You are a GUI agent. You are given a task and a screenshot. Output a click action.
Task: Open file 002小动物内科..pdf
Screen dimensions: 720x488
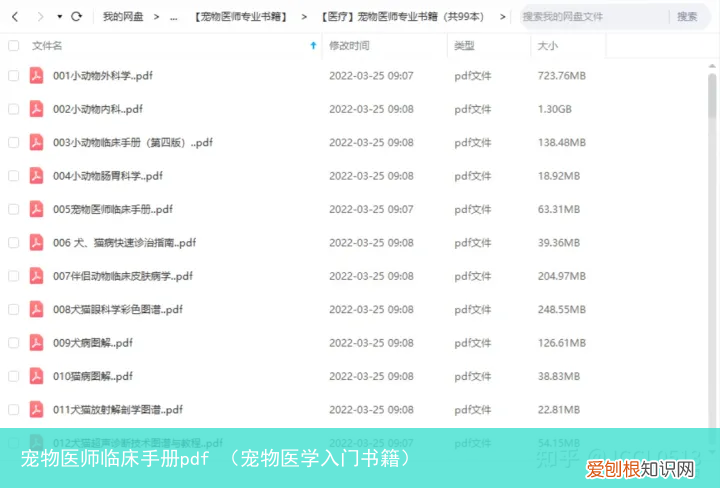pyautogui.click(x=98, y=109)
